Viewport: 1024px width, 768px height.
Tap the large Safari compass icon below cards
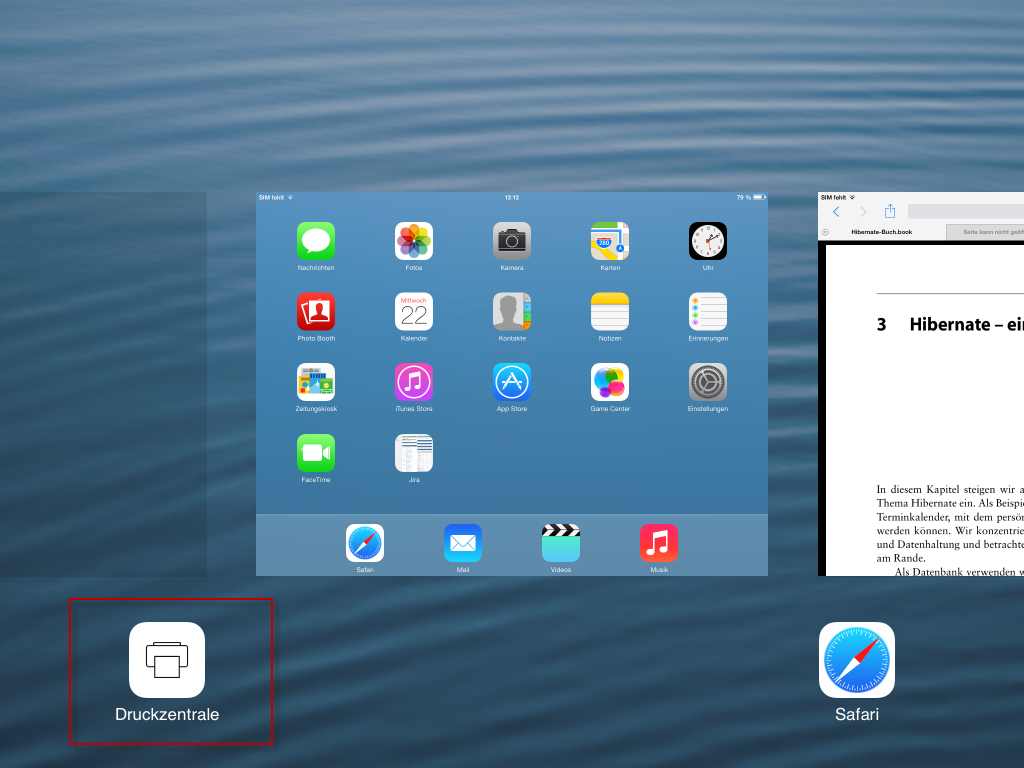point(857,660)
